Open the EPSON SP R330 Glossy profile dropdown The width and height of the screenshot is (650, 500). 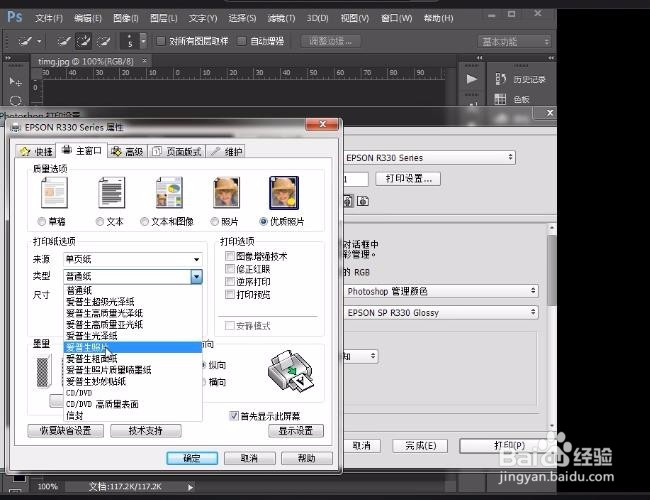tap(441, 313)
